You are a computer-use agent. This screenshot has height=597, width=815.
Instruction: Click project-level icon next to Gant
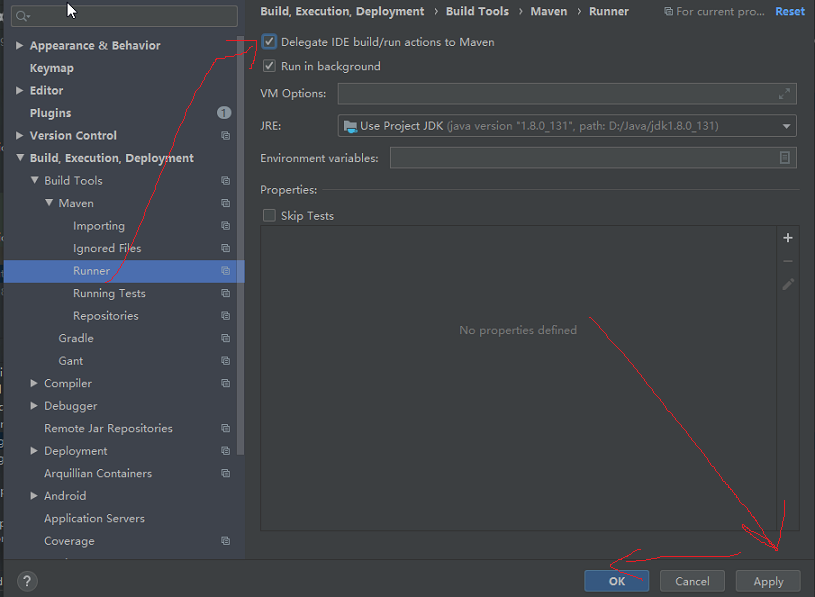point(226,361)
